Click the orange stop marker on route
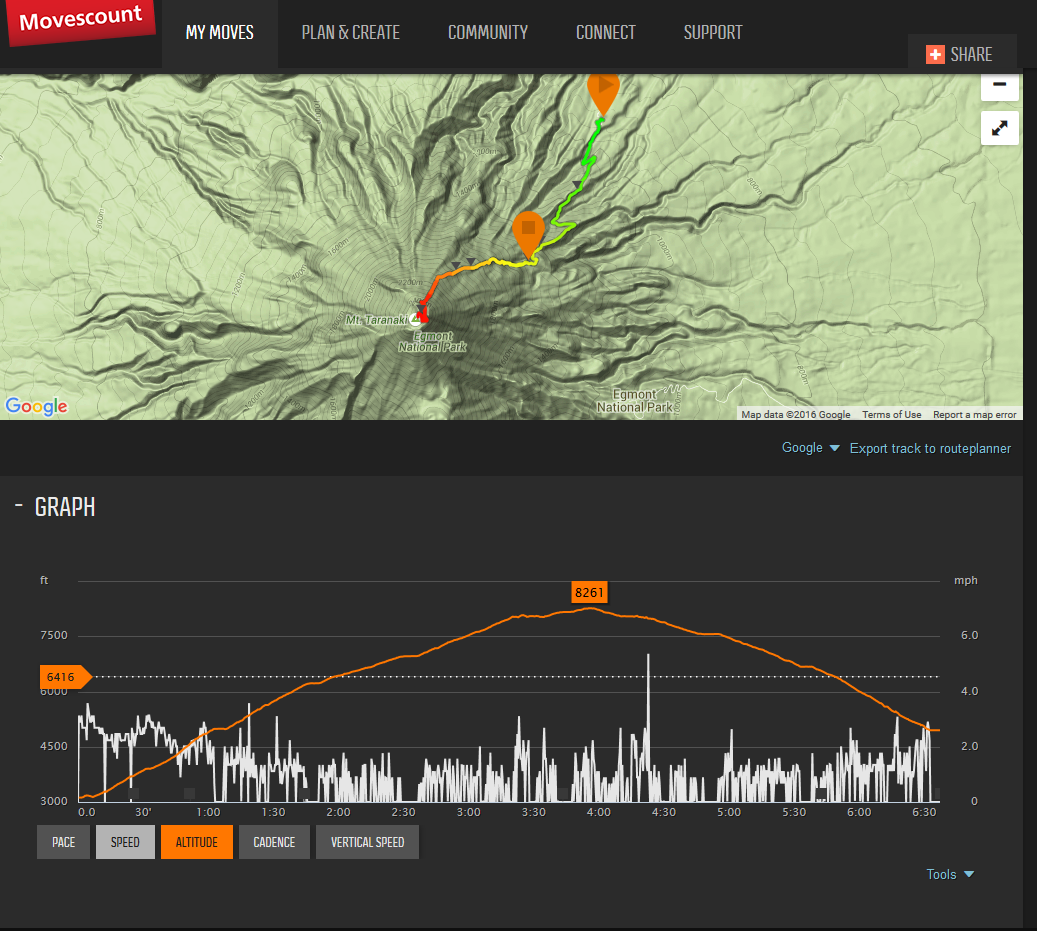 pos(528,229)
